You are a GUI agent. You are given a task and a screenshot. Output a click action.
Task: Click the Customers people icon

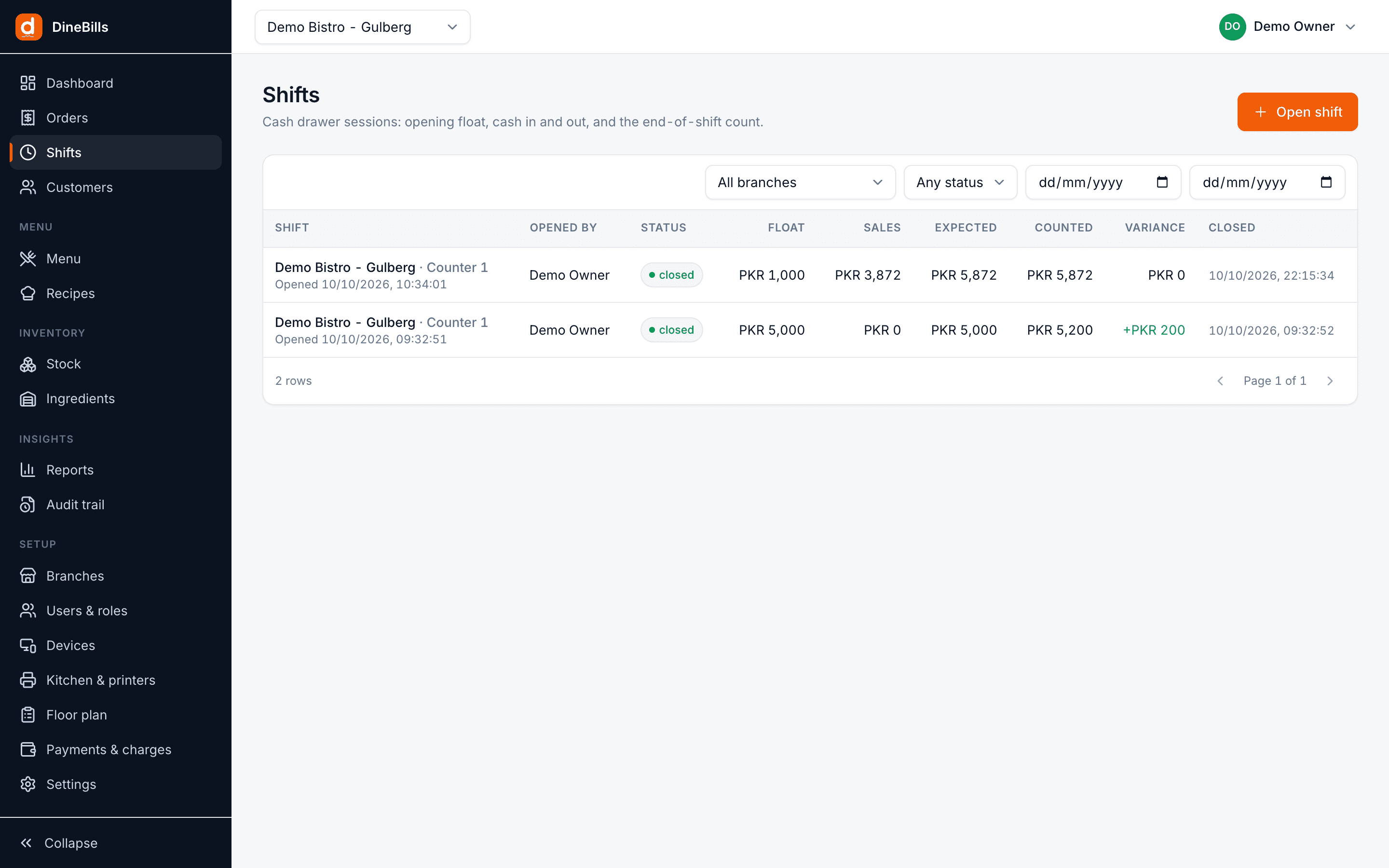click(x=27, y=187)
